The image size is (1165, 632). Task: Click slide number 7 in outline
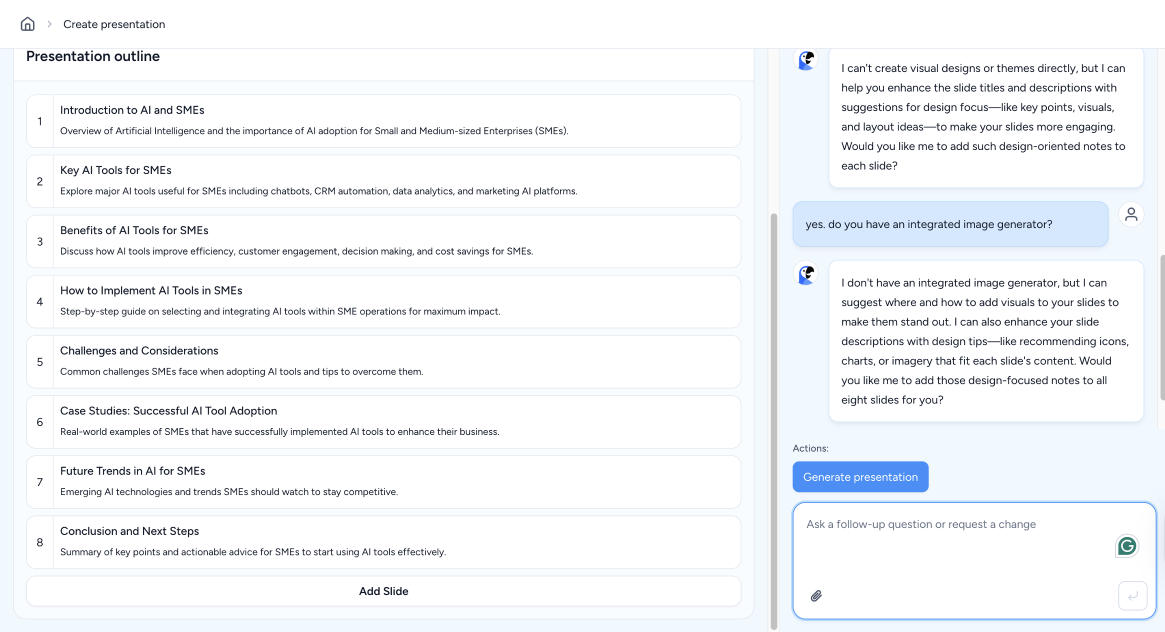point(39,482)
